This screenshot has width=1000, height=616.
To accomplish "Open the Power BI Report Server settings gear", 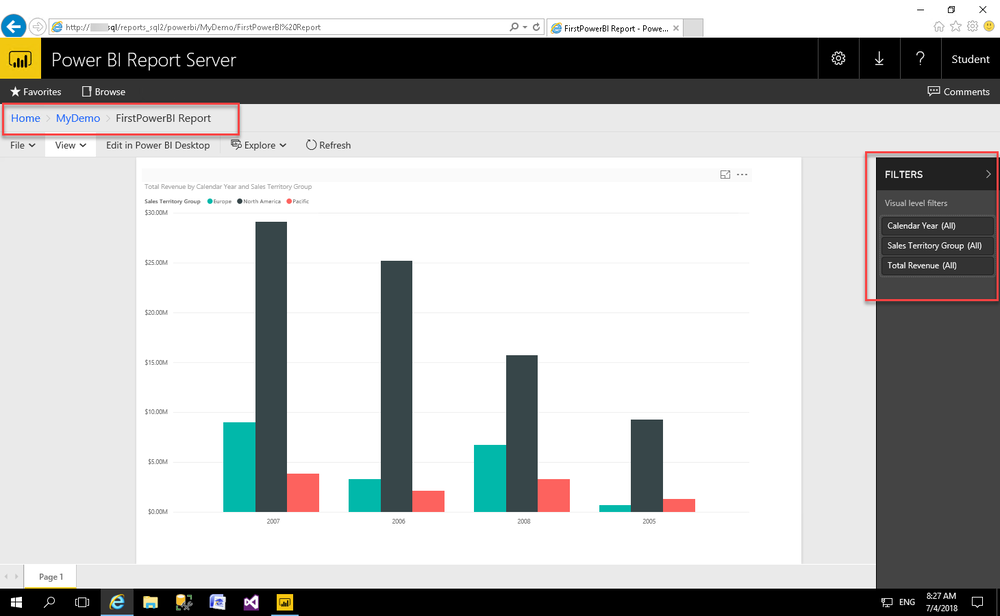I will pyautogui.click(x=839, y=58).
